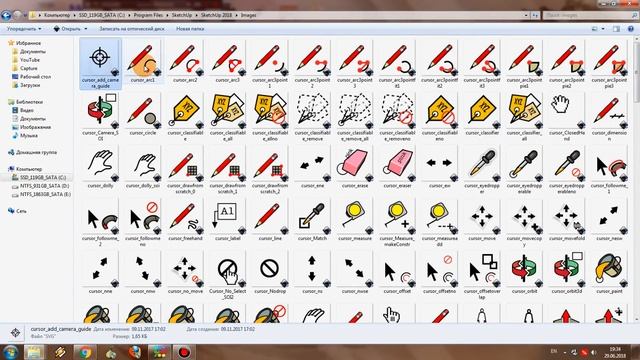
Task: Click the Search Images field
Action: click(591, 15)
